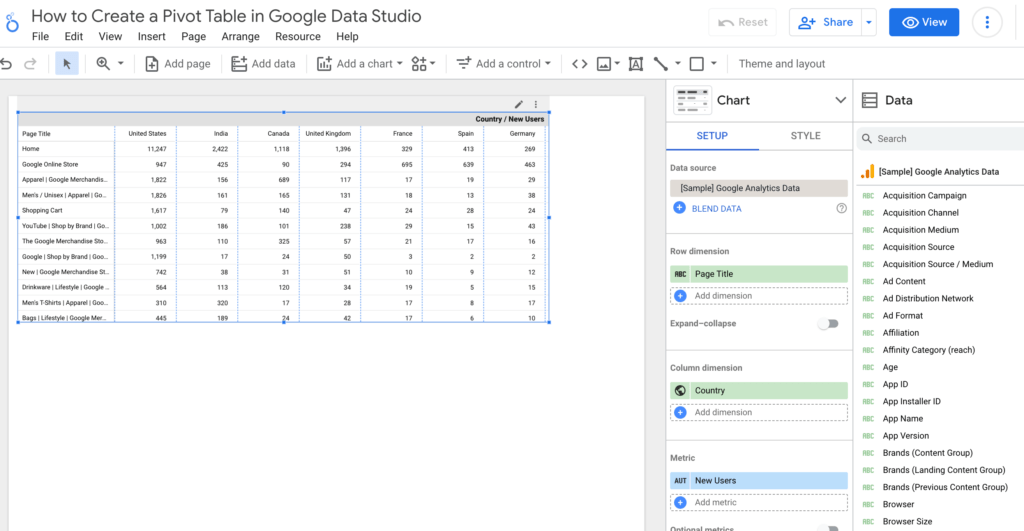Insert an image using the image icon

click(x=603, y=64)
